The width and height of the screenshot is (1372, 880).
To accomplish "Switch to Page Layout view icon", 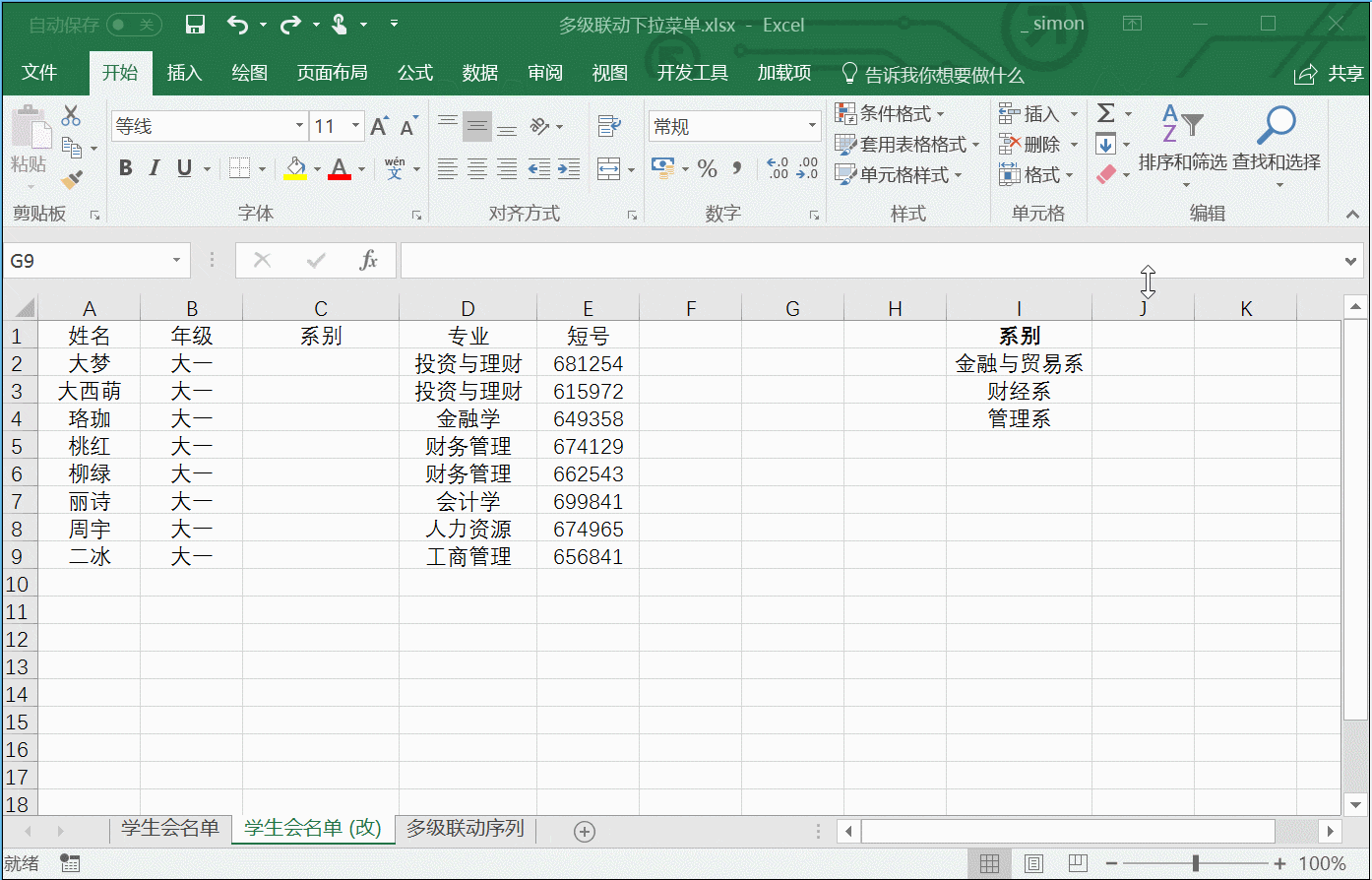I will pos(1033,864).
